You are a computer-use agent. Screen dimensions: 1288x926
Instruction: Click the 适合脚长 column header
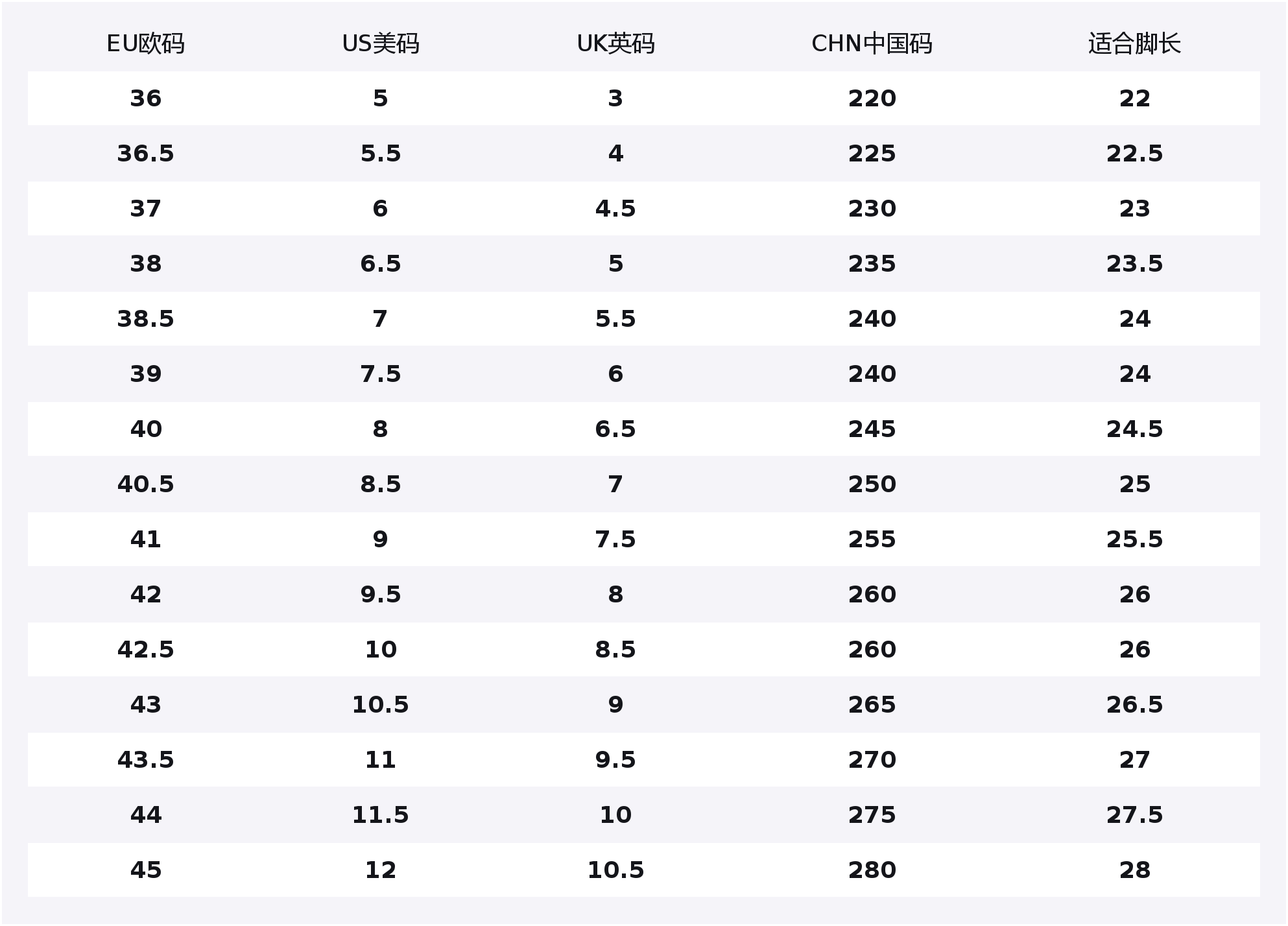click(1134, 43)
